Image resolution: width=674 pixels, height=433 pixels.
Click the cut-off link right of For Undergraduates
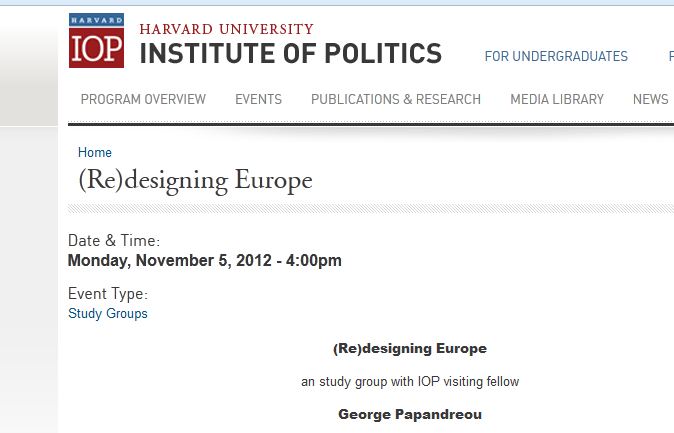click(670, 57)
